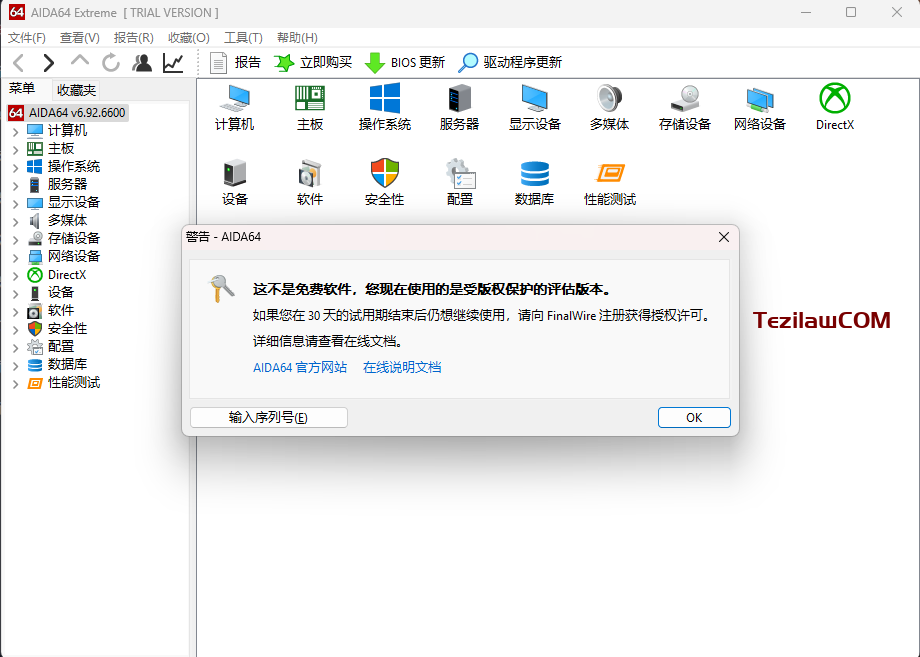
Task: Click 驱动程序更新 driver update toolbar button
Action: tap(510, 63)
